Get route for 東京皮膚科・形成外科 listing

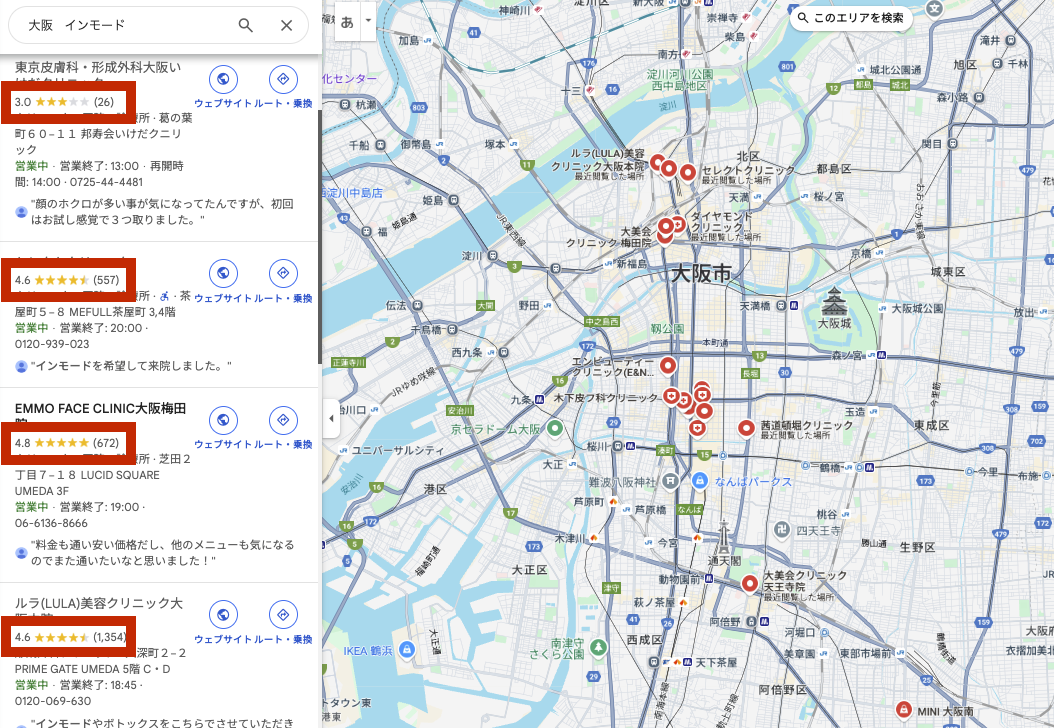[283, 79]
